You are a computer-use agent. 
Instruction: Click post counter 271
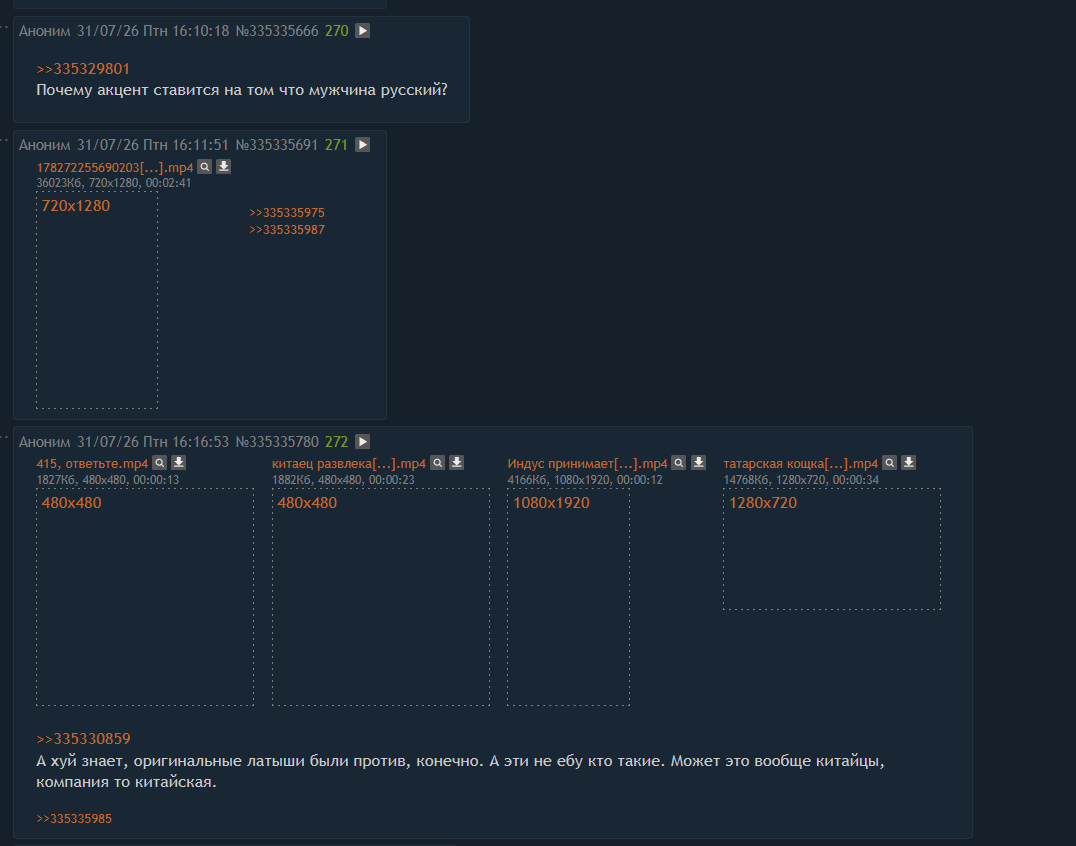[337, 145]
